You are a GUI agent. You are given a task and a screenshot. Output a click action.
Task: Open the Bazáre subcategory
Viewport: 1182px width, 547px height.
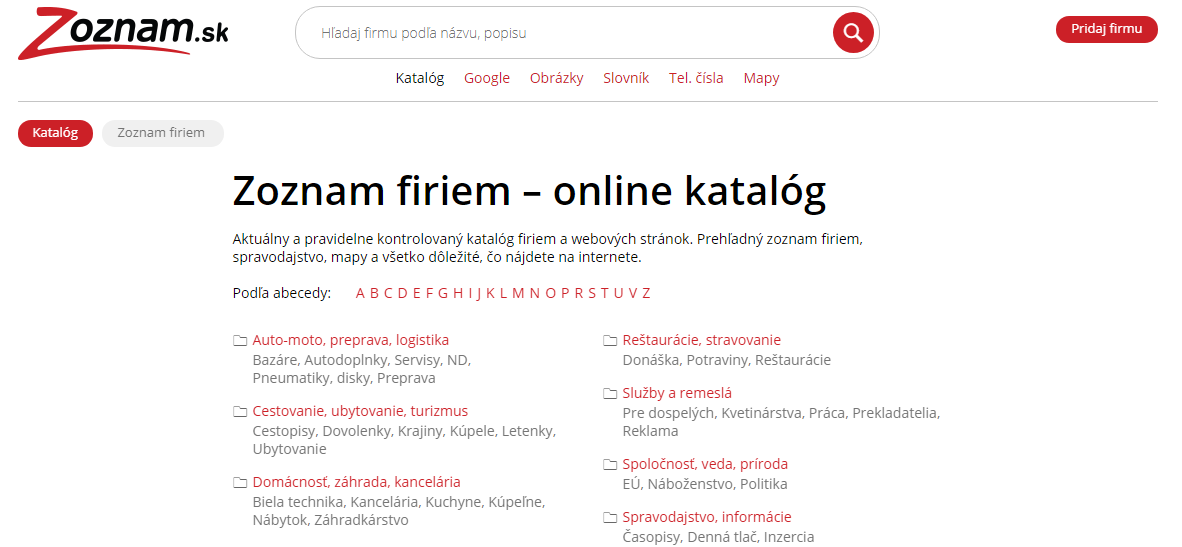click(x=274, y=360)
